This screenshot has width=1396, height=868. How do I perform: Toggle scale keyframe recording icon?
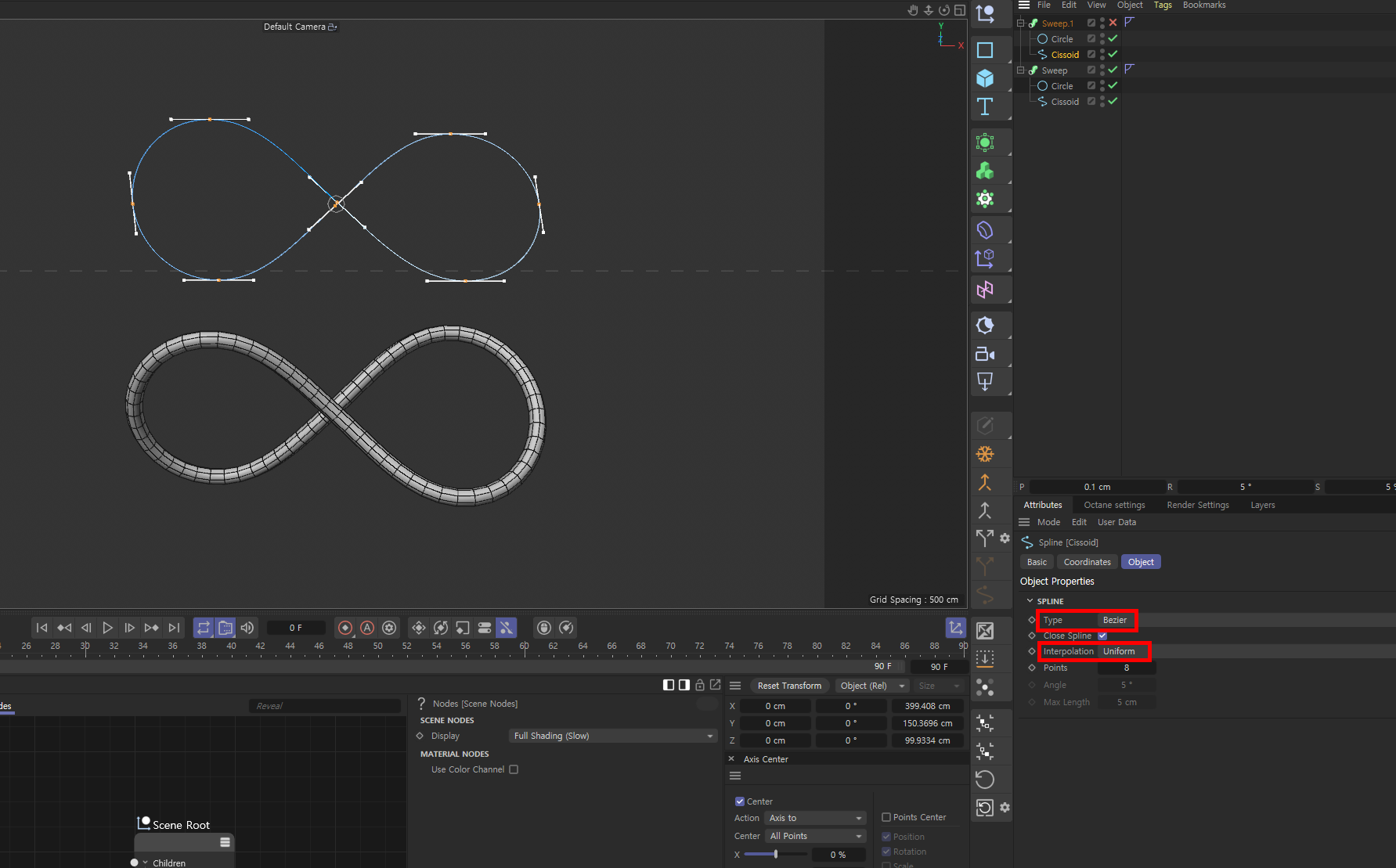[x=463, y=628]
